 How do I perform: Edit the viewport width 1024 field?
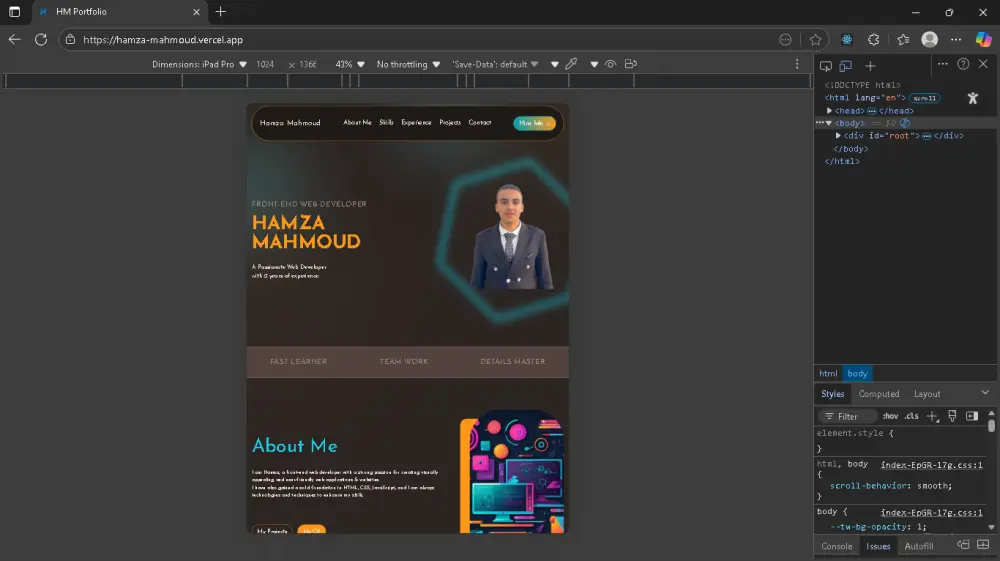(x=265, y=64)
